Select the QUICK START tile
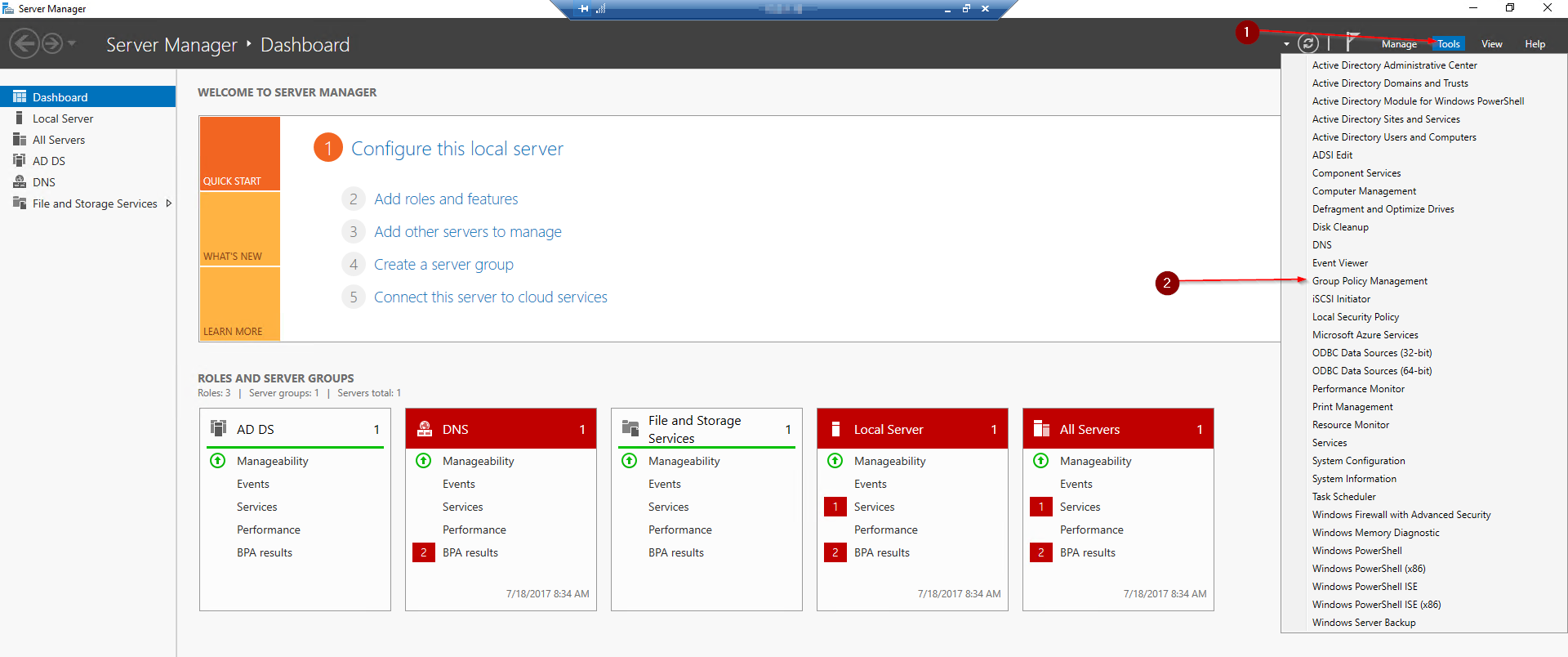This screenshot has width=1568, height=657. [x=240, y=154]
